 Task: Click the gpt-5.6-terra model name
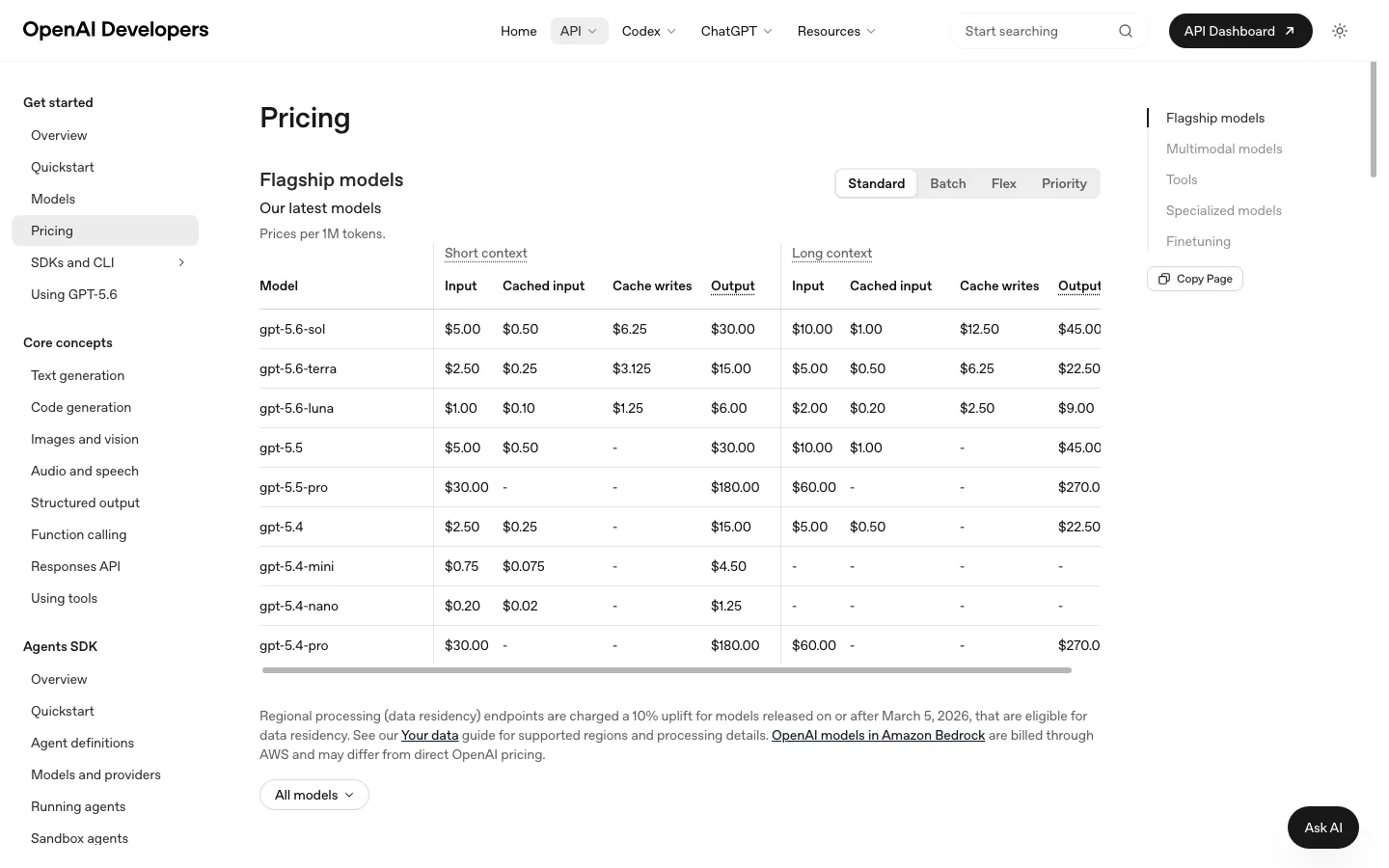(298, 368)
